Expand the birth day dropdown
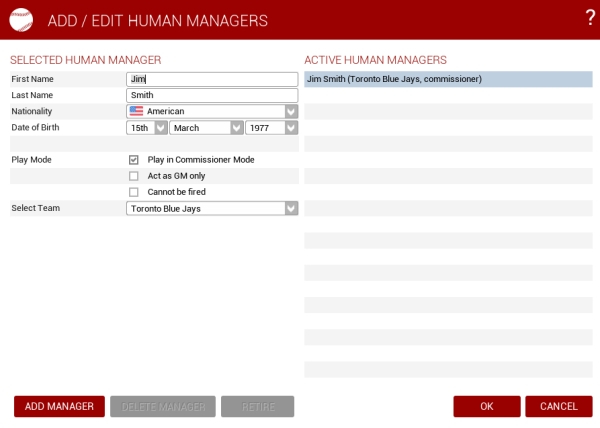600x428 pixels. point(160,127)
